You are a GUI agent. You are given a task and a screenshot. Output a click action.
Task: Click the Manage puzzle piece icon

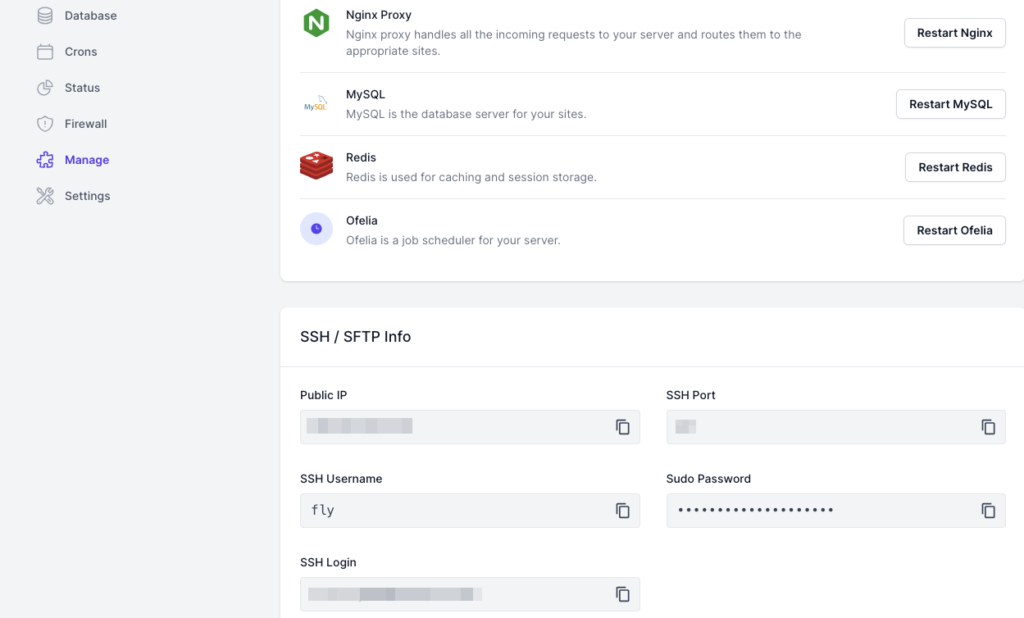45,159
